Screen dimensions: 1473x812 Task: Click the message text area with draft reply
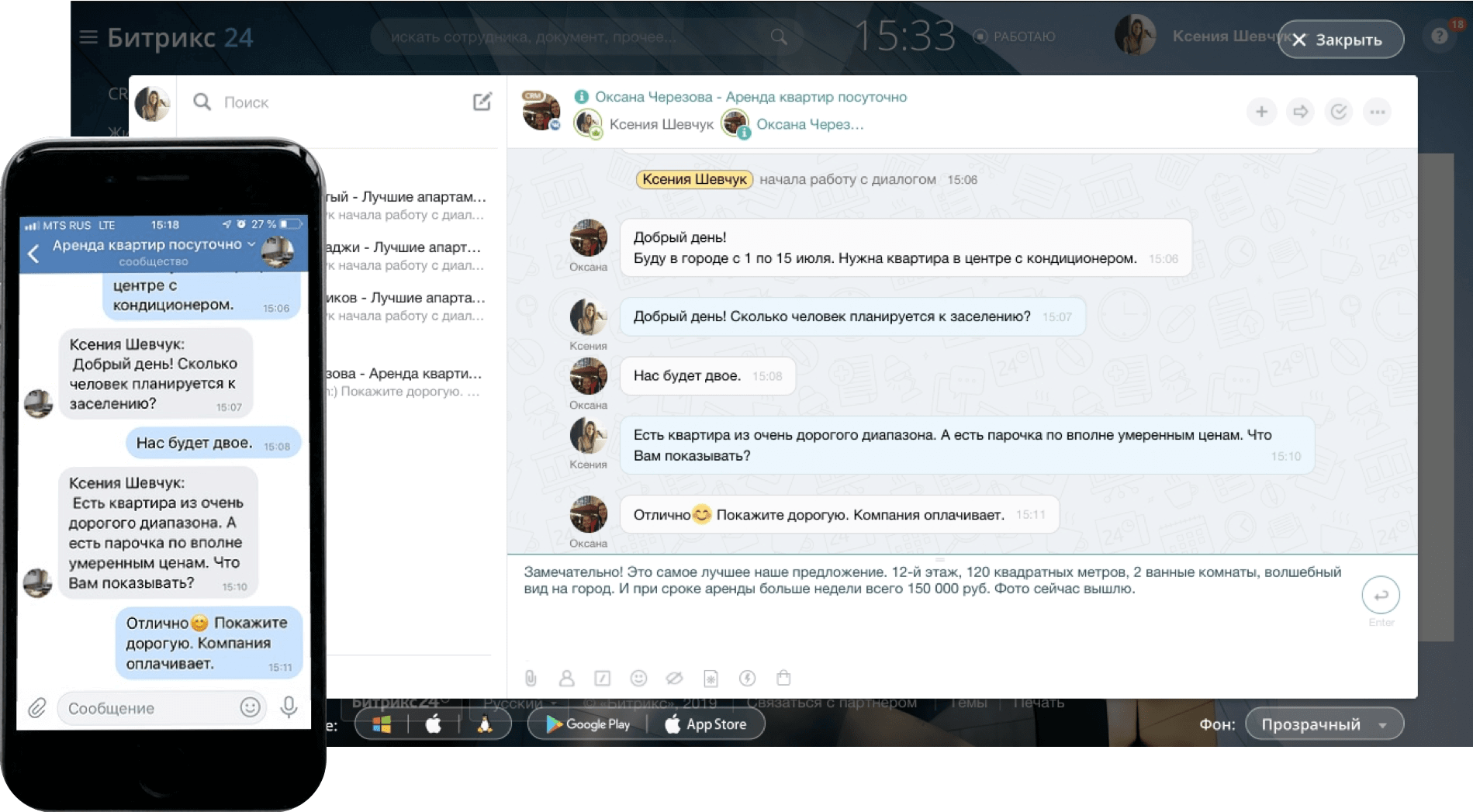click(935, 581)
